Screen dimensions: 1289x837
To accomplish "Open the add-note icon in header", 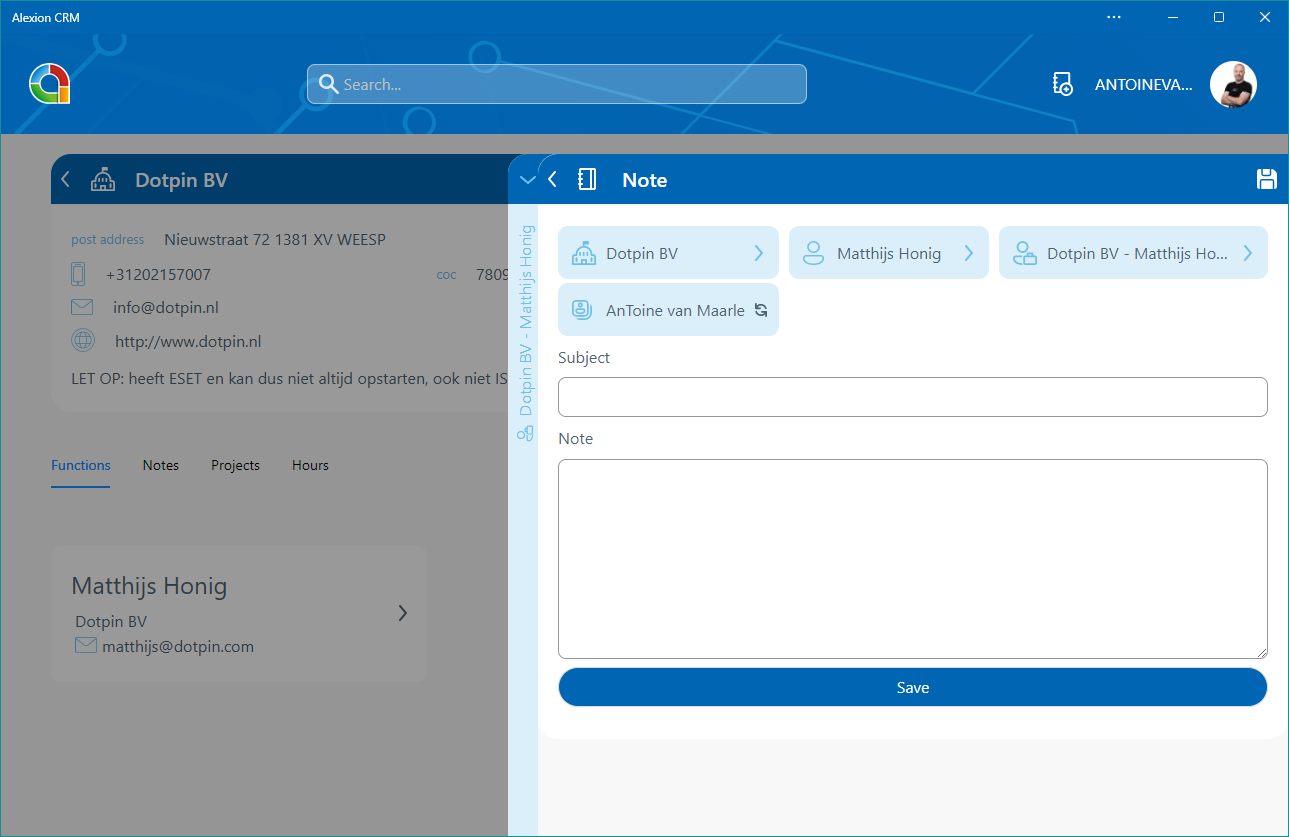I will pos(1063,85).
